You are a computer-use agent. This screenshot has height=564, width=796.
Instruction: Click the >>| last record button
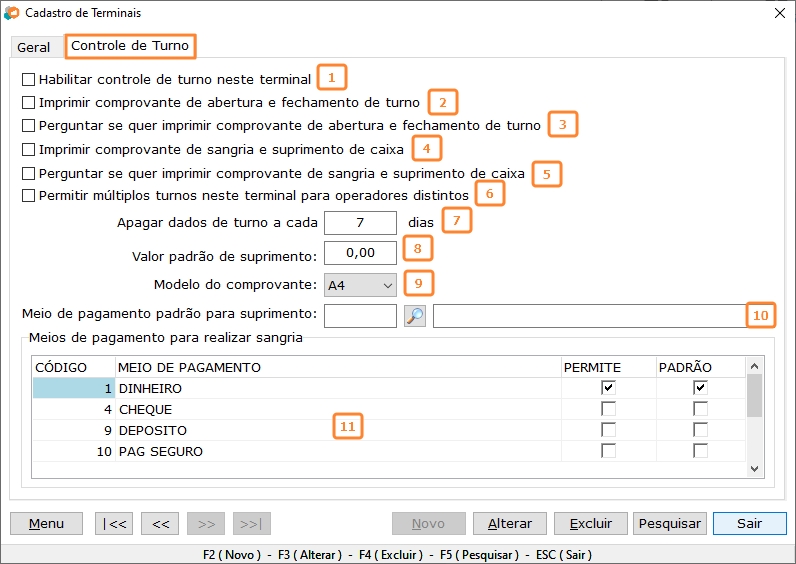pyautogui.click(x=252, y=523)
